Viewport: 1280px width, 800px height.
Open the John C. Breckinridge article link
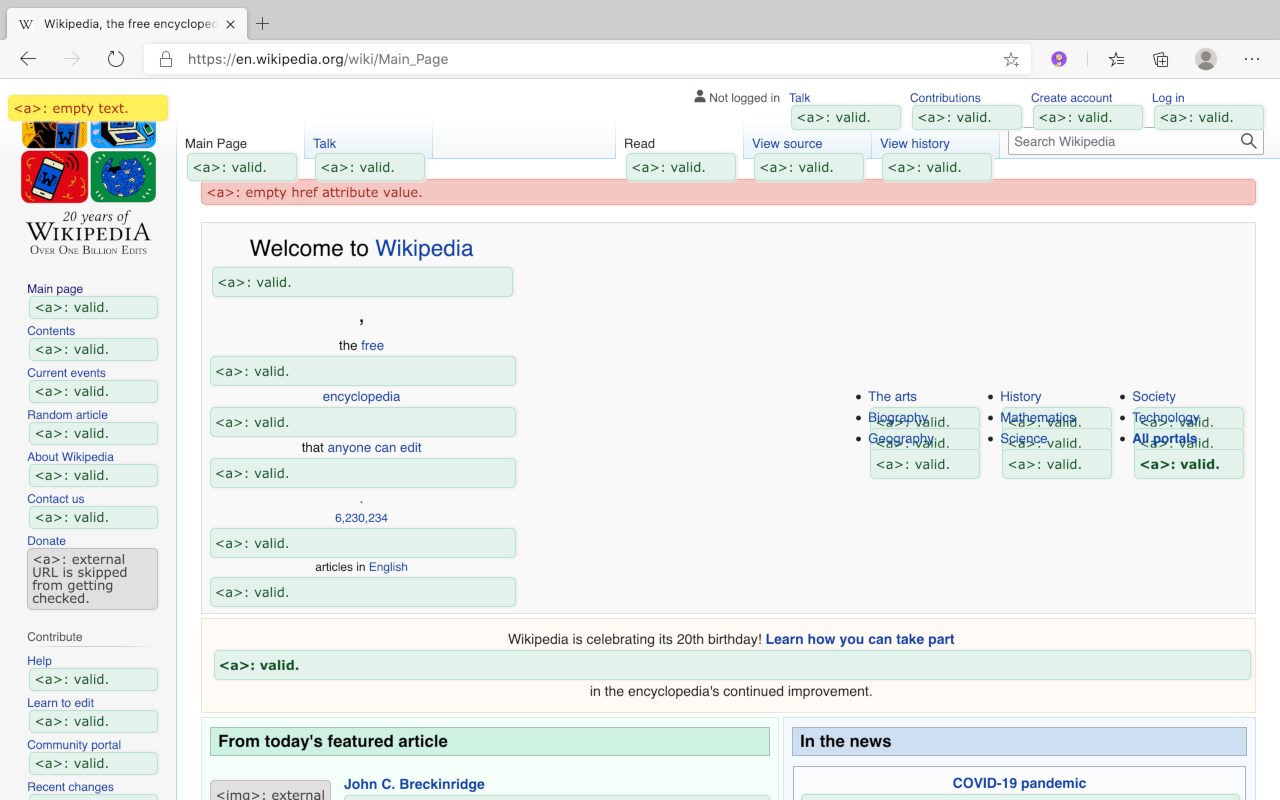point(414,784)
